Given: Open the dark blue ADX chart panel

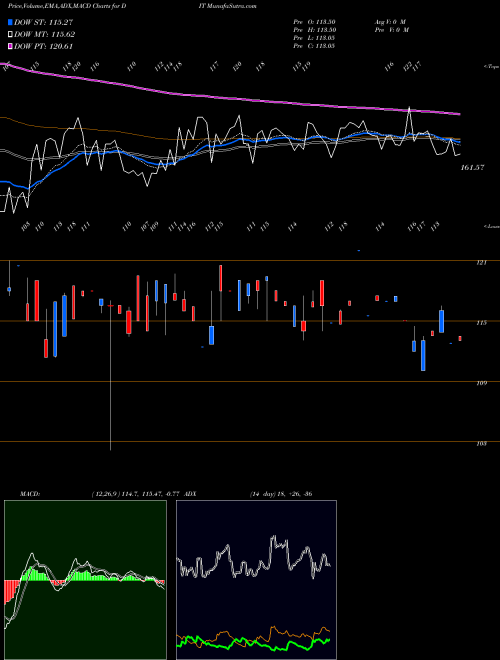Looking at the screenshot, I should tap(256, 580).
